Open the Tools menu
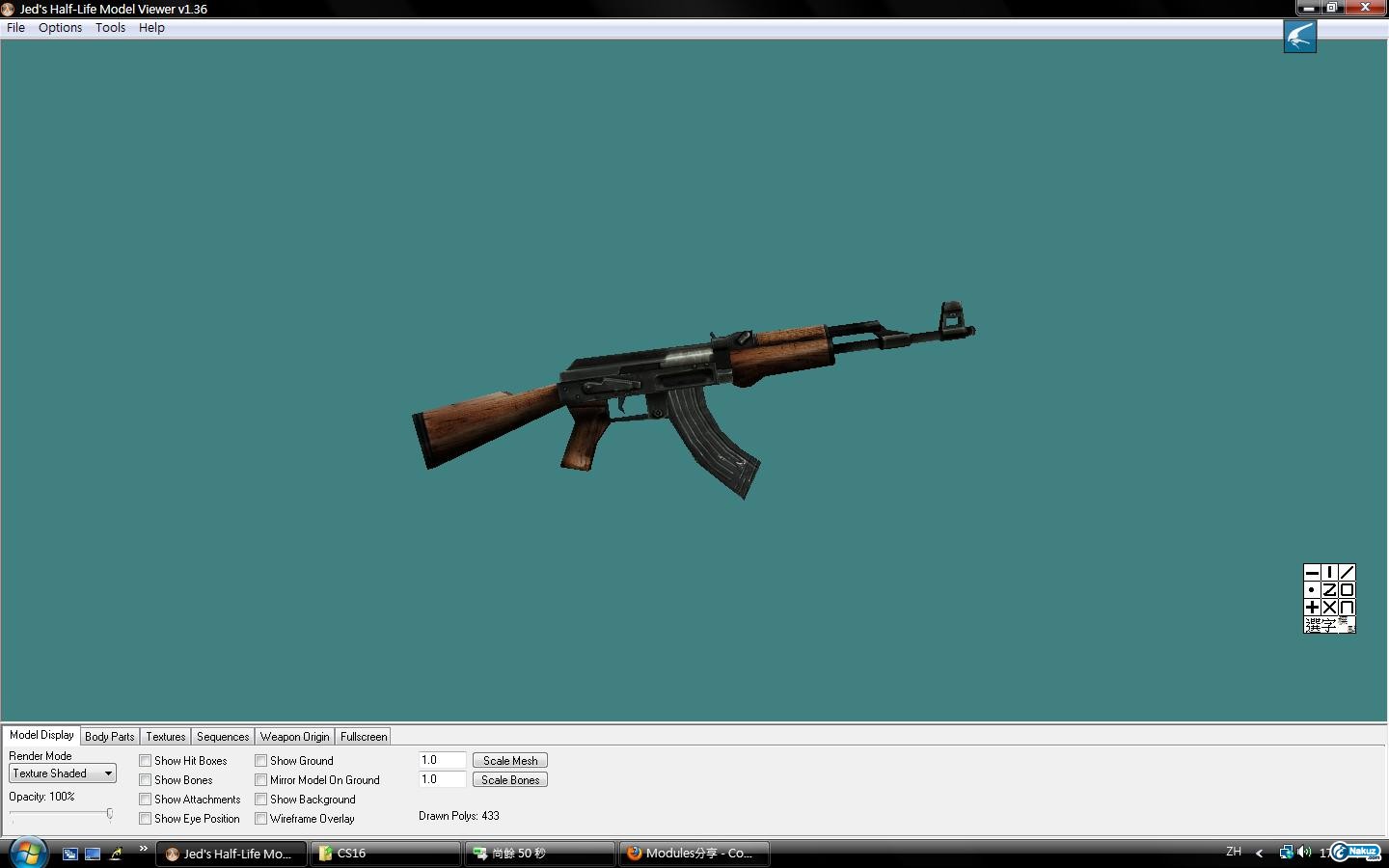The width and height of the screenshot is (1389, 868). click(110, 28)
